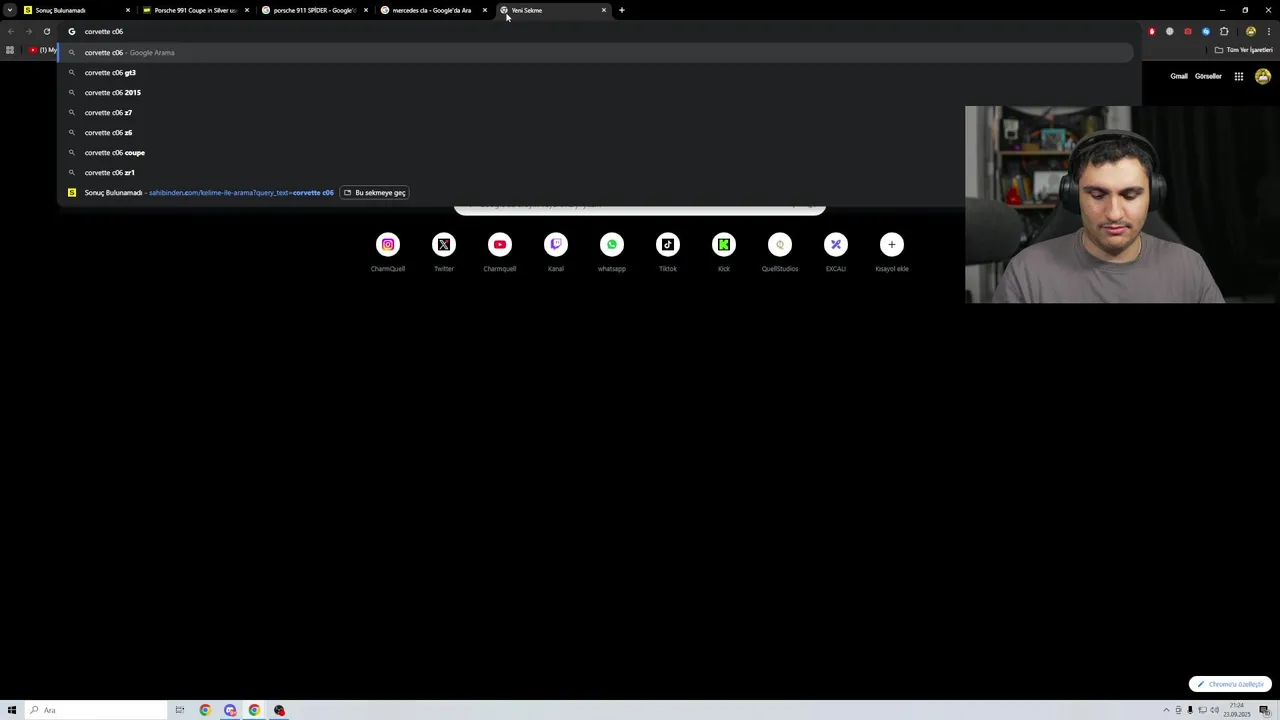Switch to the Porsche 991 Coupe tab
This screenshot has height=720, width=1280.
pos(196,10)
